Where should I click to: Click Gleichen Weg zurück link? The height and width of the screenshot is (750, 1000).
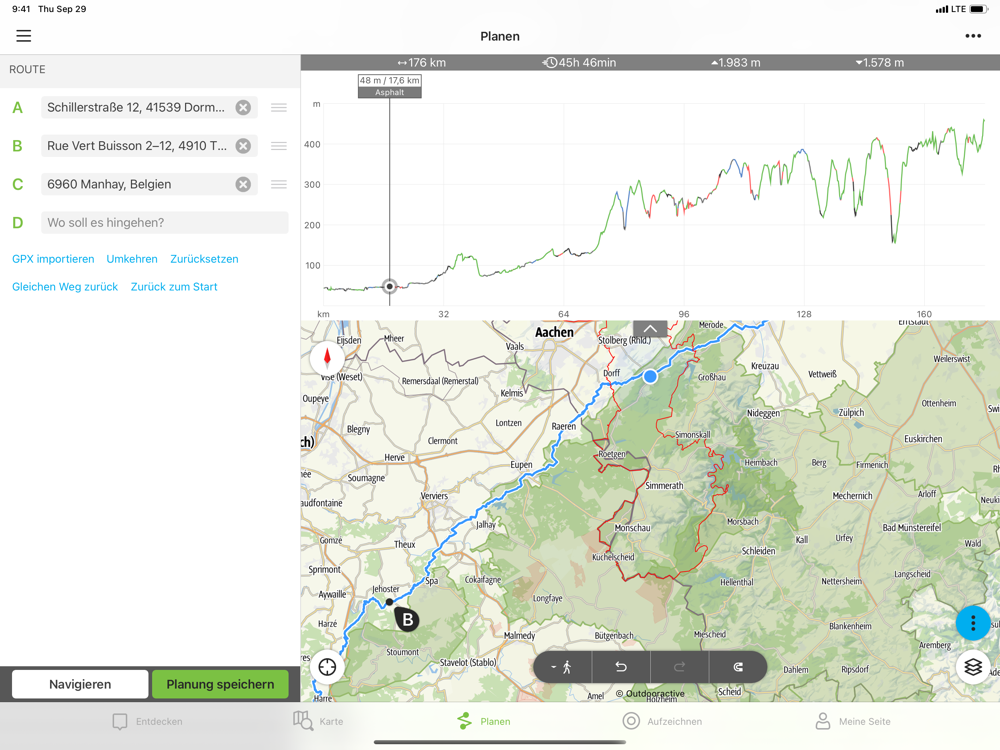click(x=65, y=287)
